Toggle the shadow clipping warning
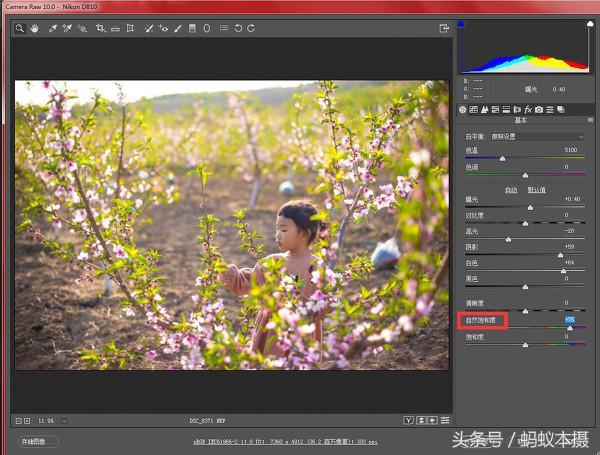Screen dimensions: 600x455 [461, 24]
